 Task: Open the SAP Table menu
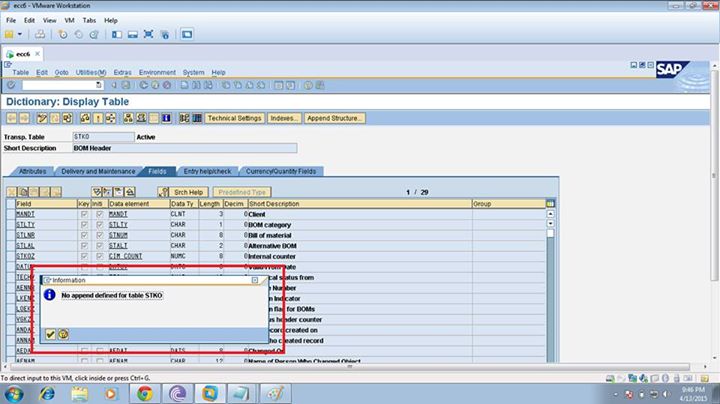pyautogui.click(x=21, y=73)
